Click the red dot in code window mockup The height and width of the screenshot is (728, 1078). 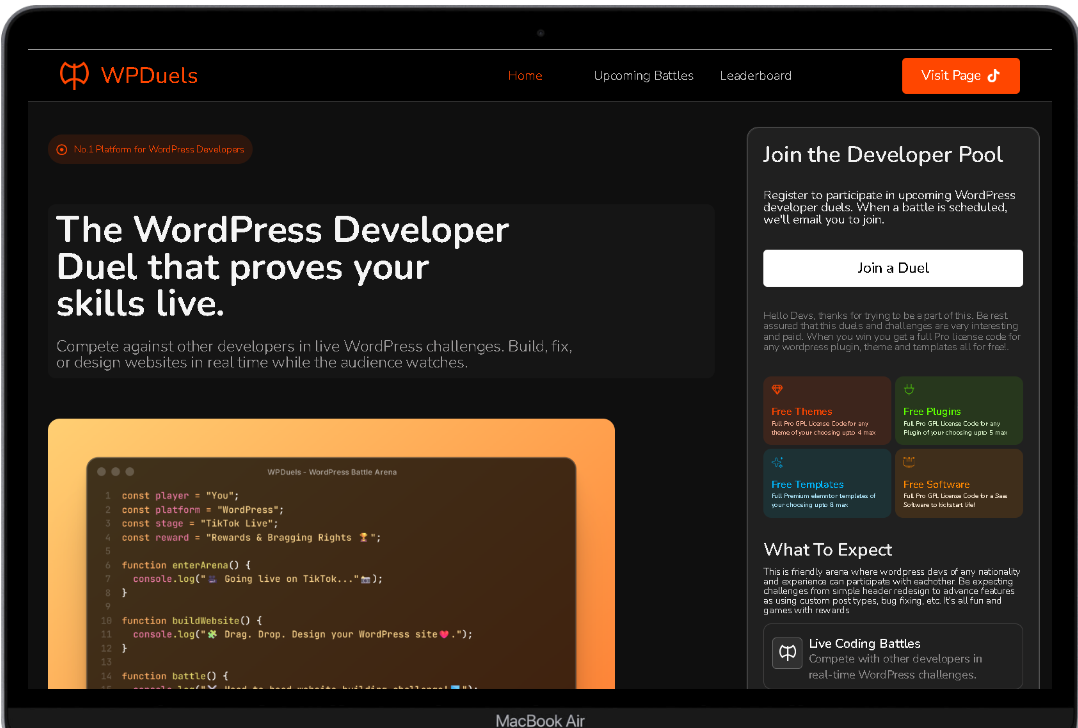pos(101,472)
